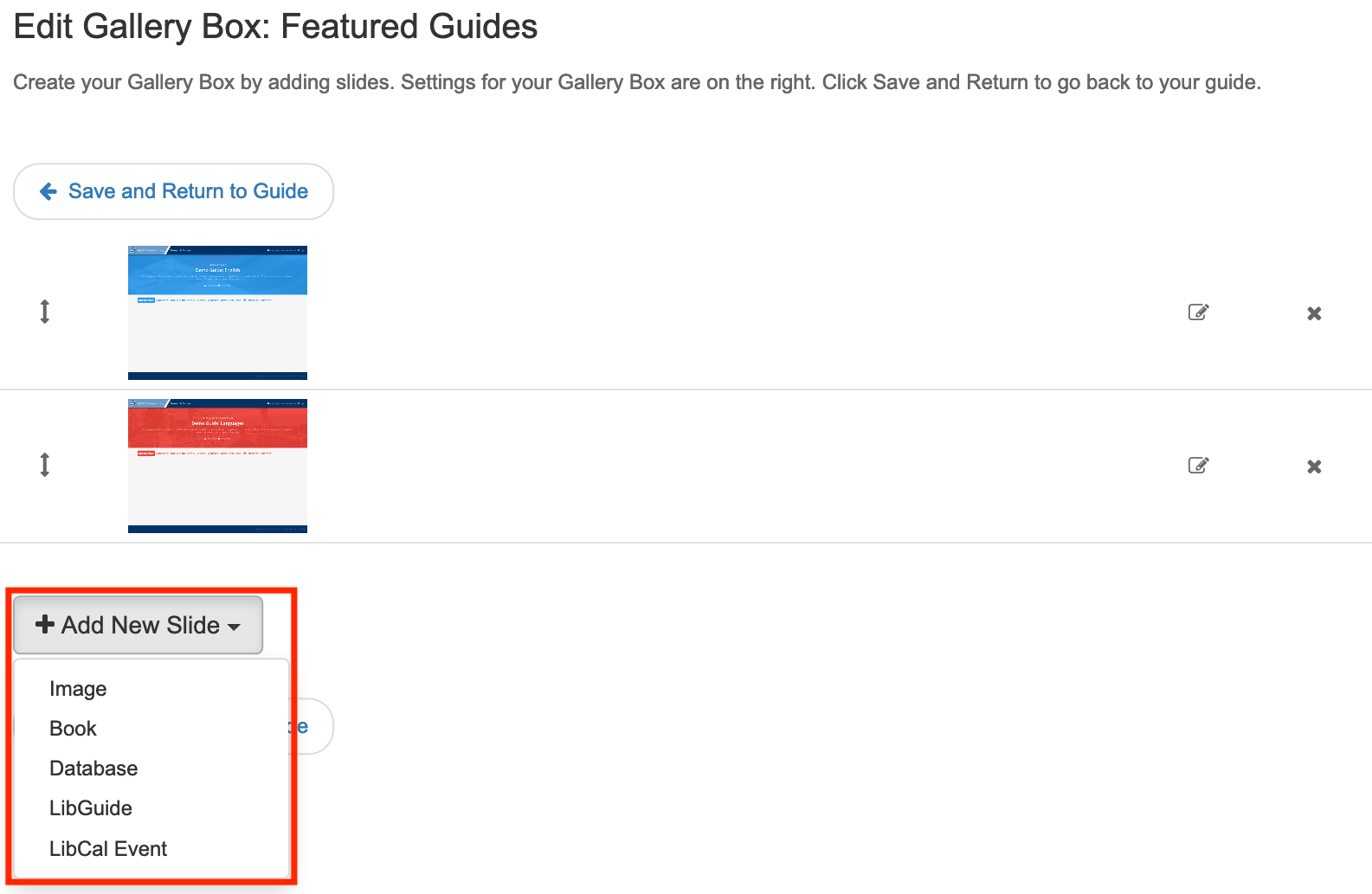Click the red Demo Guide slide thumbnail
Image resolution: width=1372 pixels, height=894 pixels.
[x=217, y=466]
